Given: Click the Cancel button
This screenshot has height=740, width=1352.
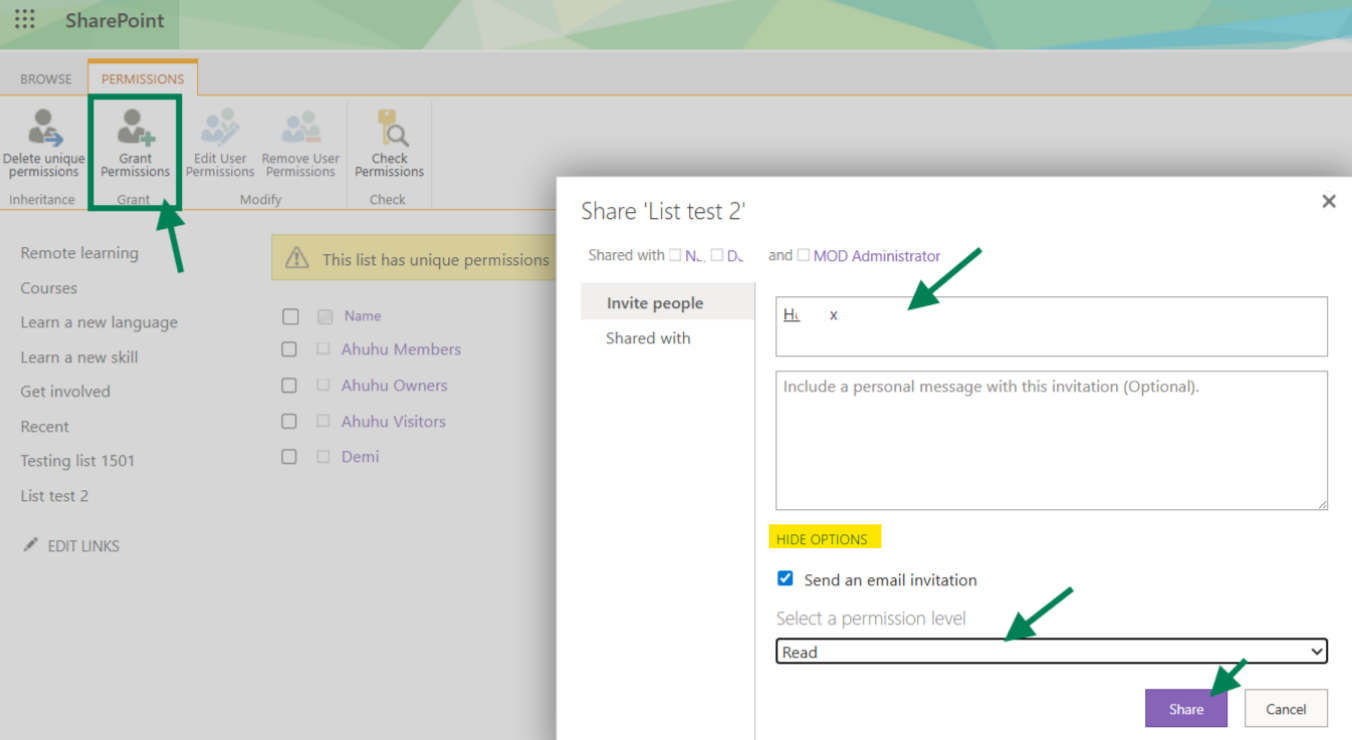Looking at the screenshot, I should tap(1286, 708).
